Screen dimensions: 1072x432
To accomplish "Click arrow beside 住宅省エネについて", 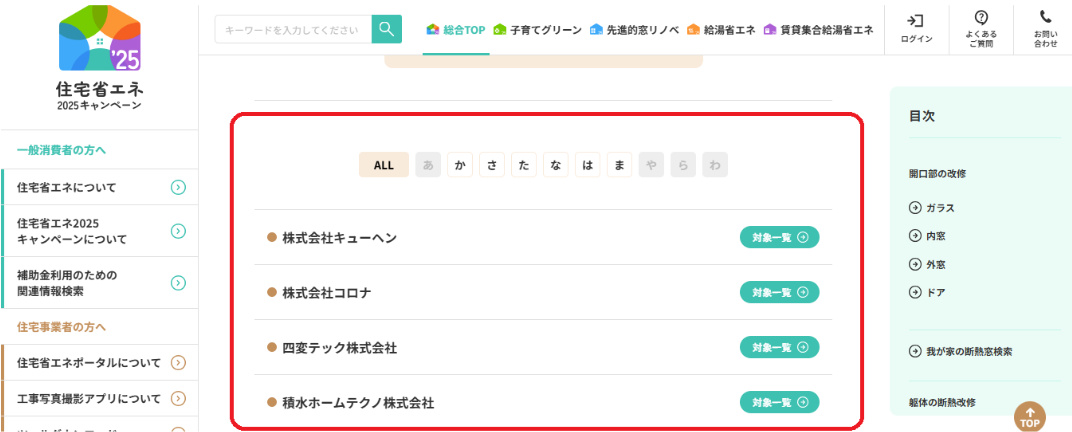I will coord(178,187).
